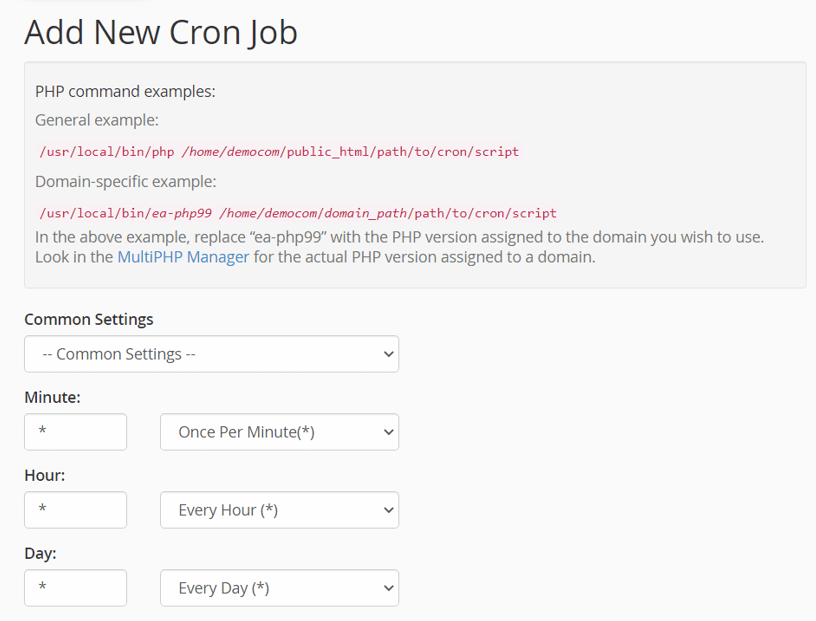Click the chevron on the Common Settings selector
The image size is (816, 621).
click(x=387, y=354)
